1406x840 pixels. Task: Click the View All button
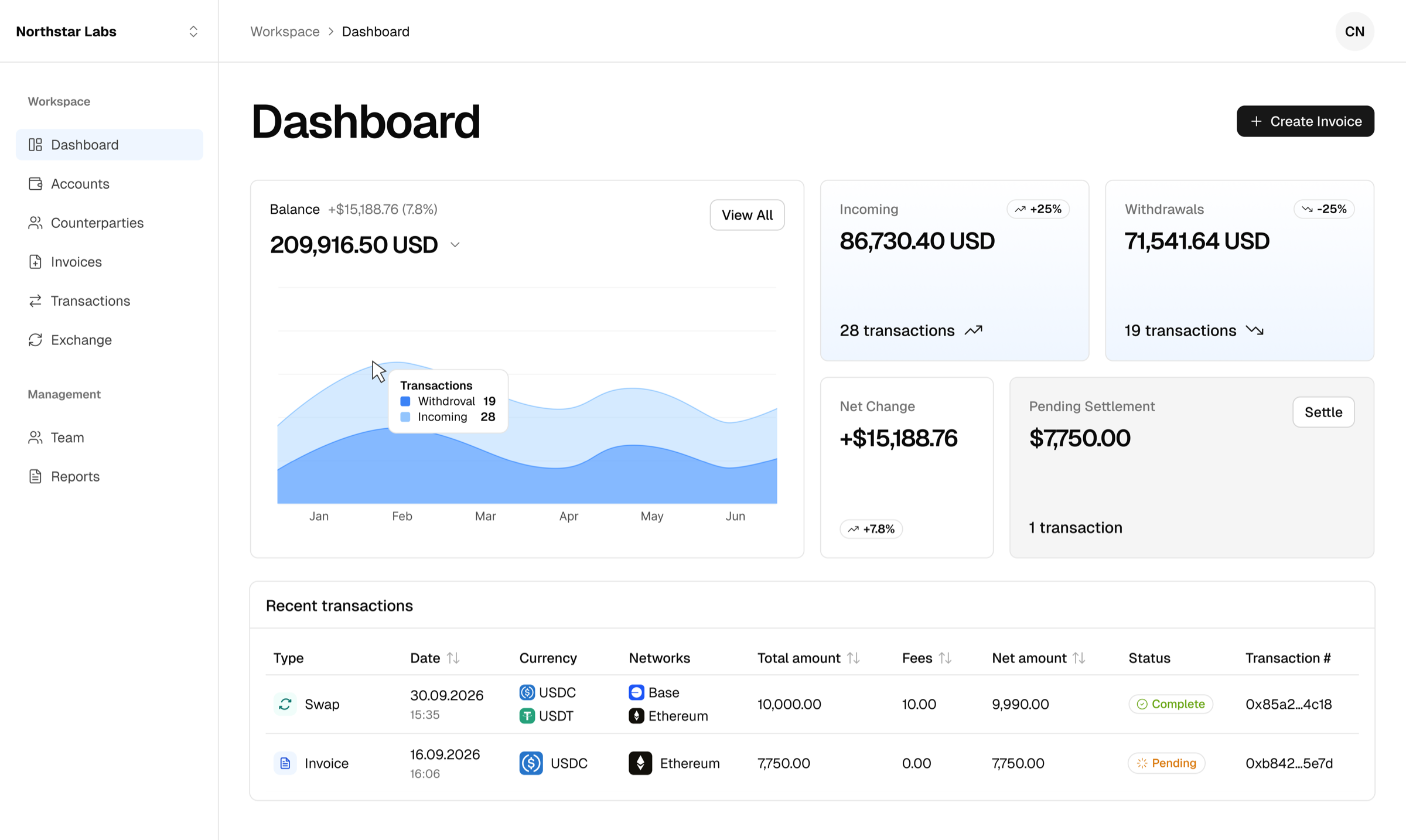(x=747, y=215)
